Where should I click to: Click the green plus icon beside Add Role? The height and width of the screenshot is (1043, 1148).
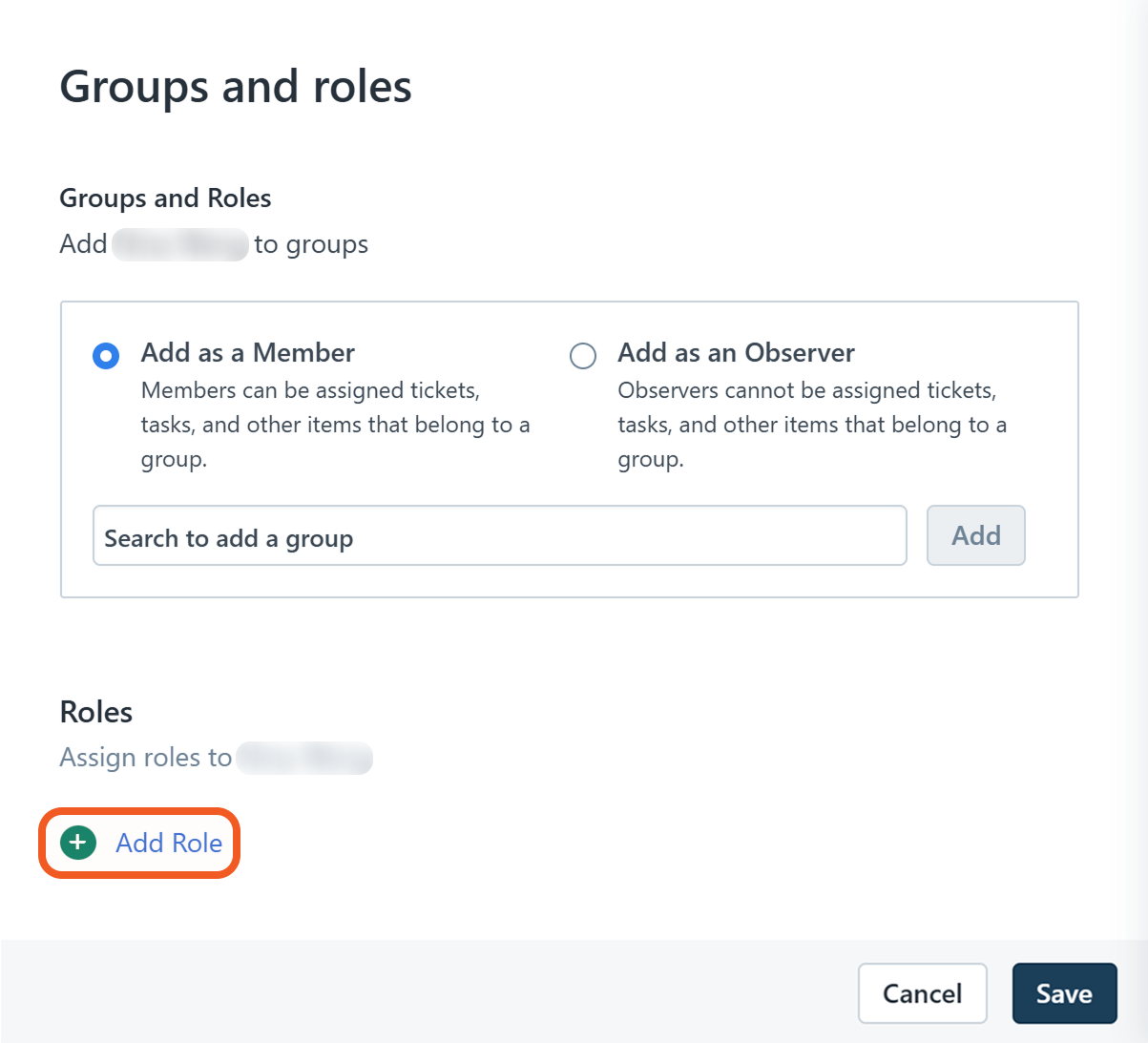point(76,843)
